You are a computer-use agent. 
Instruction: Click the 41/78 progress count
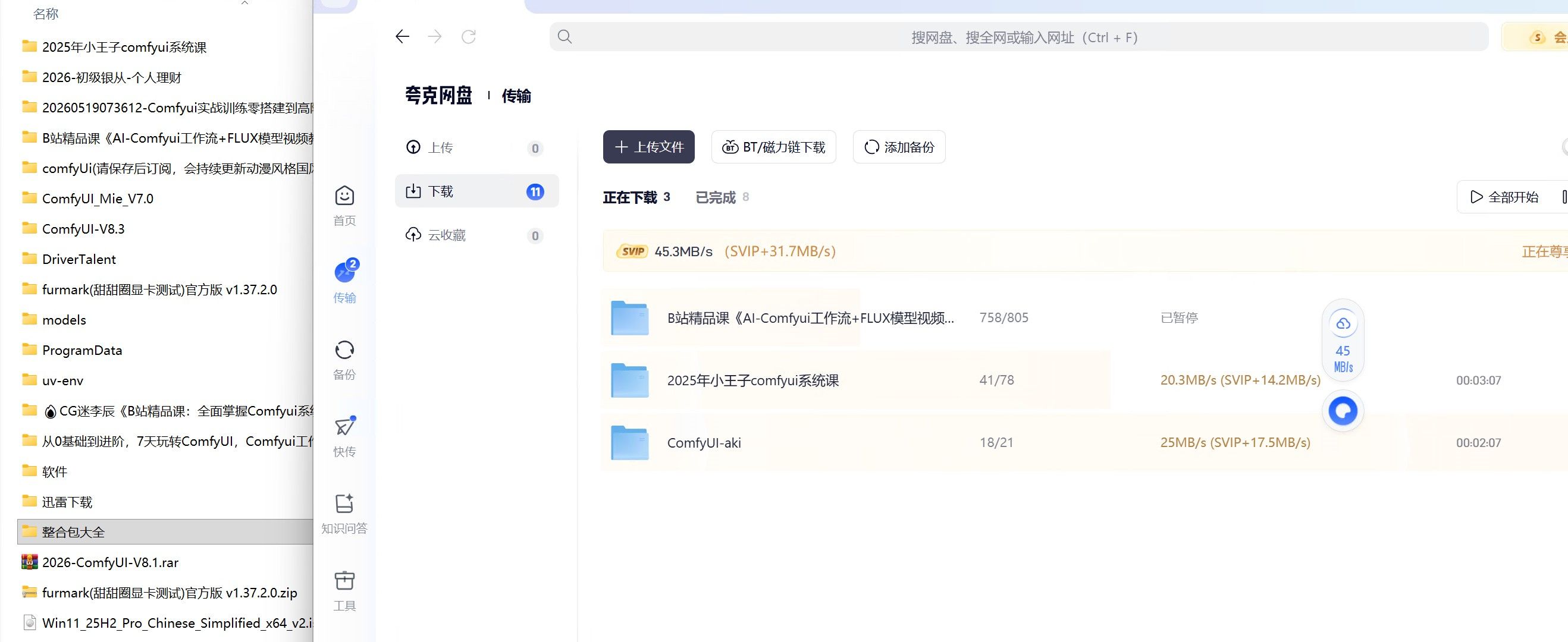[996, 380]
